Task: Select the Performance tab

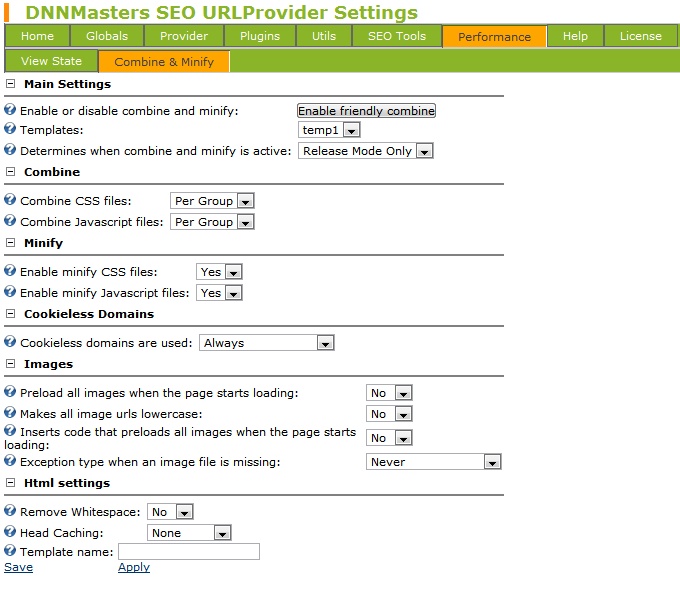Action: click(x=494, y=36)
